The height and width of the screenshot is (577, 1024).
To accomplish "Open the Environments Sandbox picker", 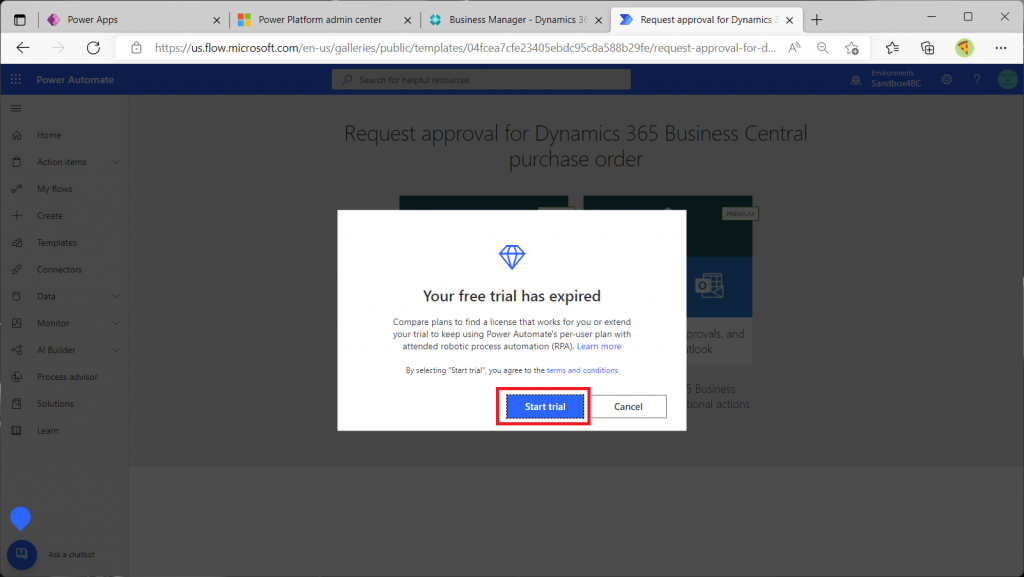I will coord(890,80).
